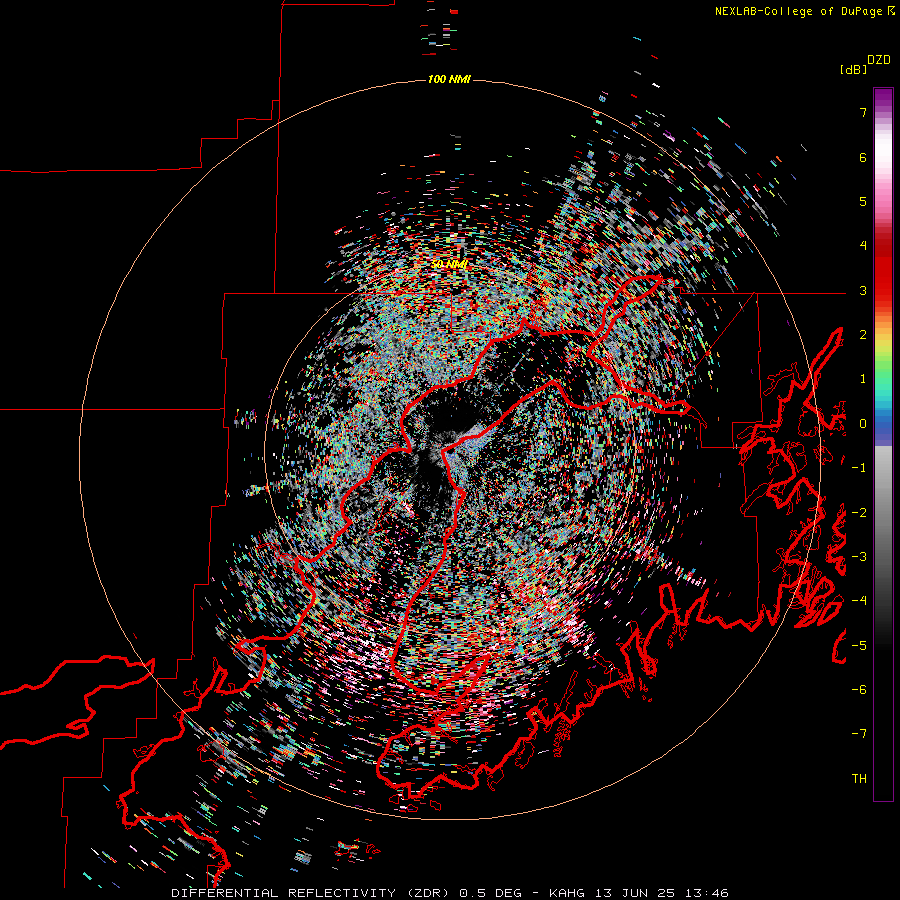Click the 6 tick label on scale
This screenshot has height=900, width=900.
coord(863,157)
